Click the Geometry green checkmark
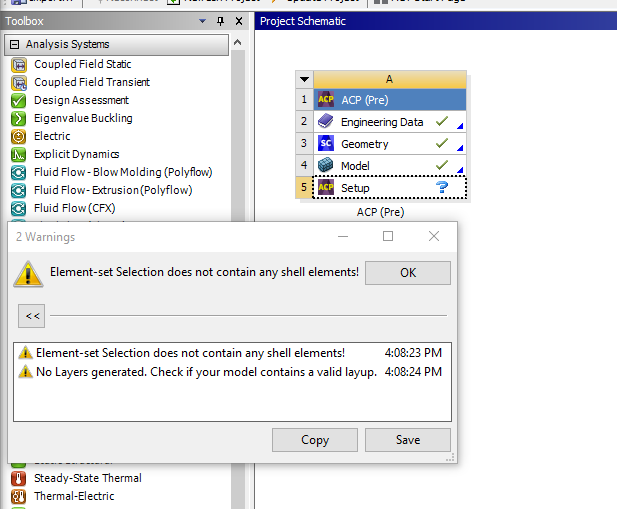Image resolution: width=617 pixels, height=509 pixels. coord(442,143)
